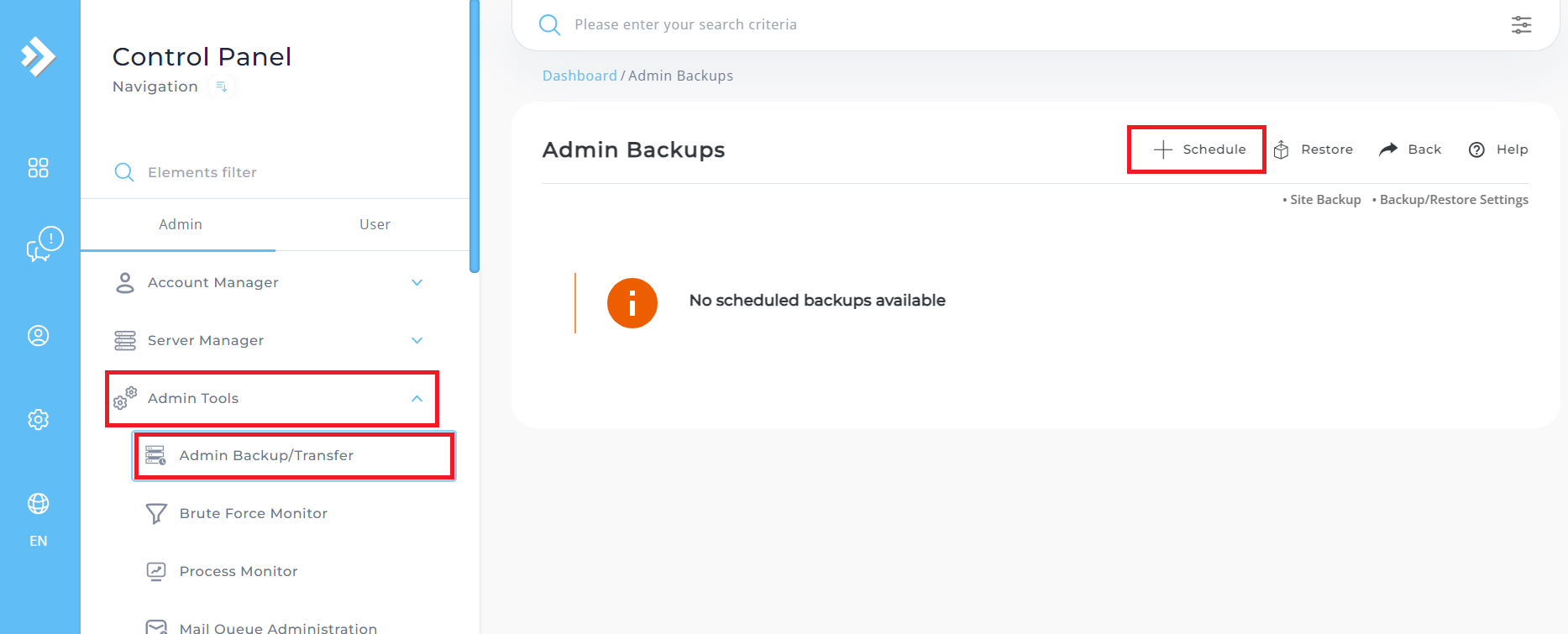Screen dimensions: 1568x634
Task: Click the Back button
Action: coord(1410,149)
